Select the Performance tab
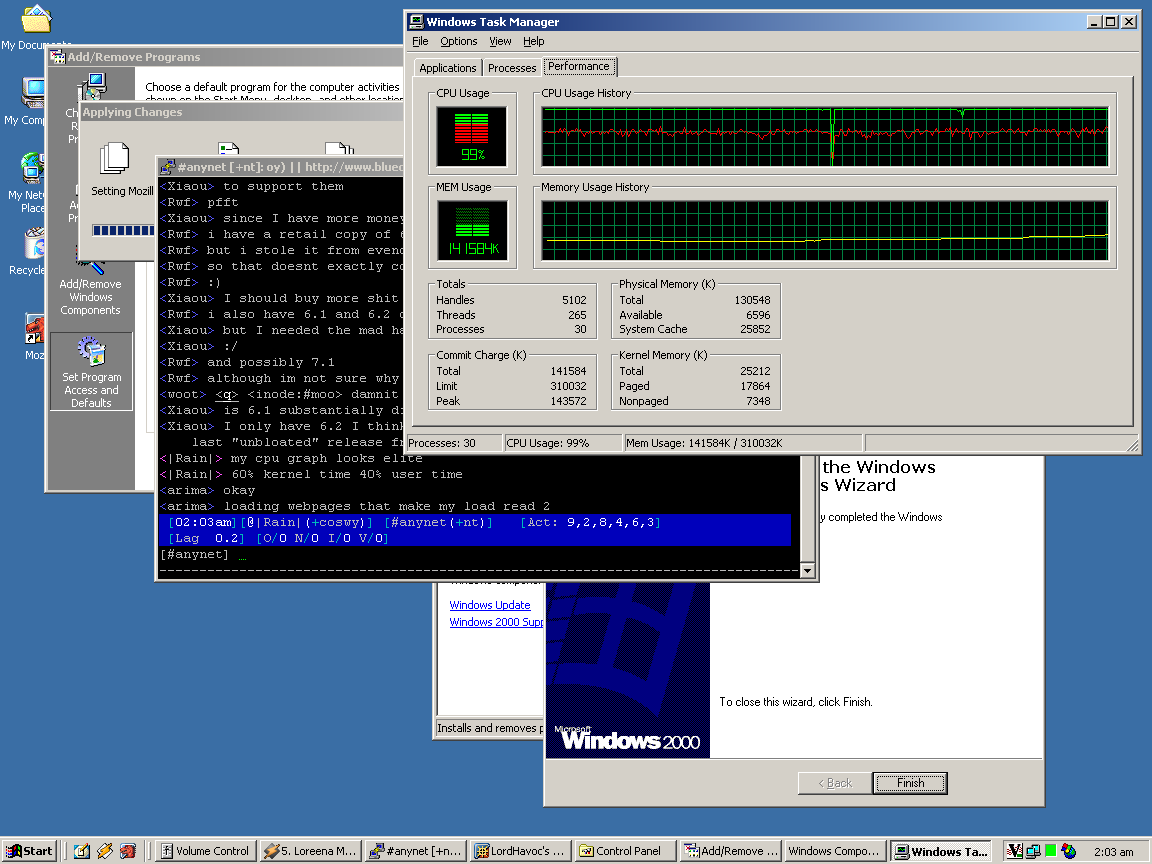Image resolution: width=1152 pixels, height=864 pixels. (579, 66)
